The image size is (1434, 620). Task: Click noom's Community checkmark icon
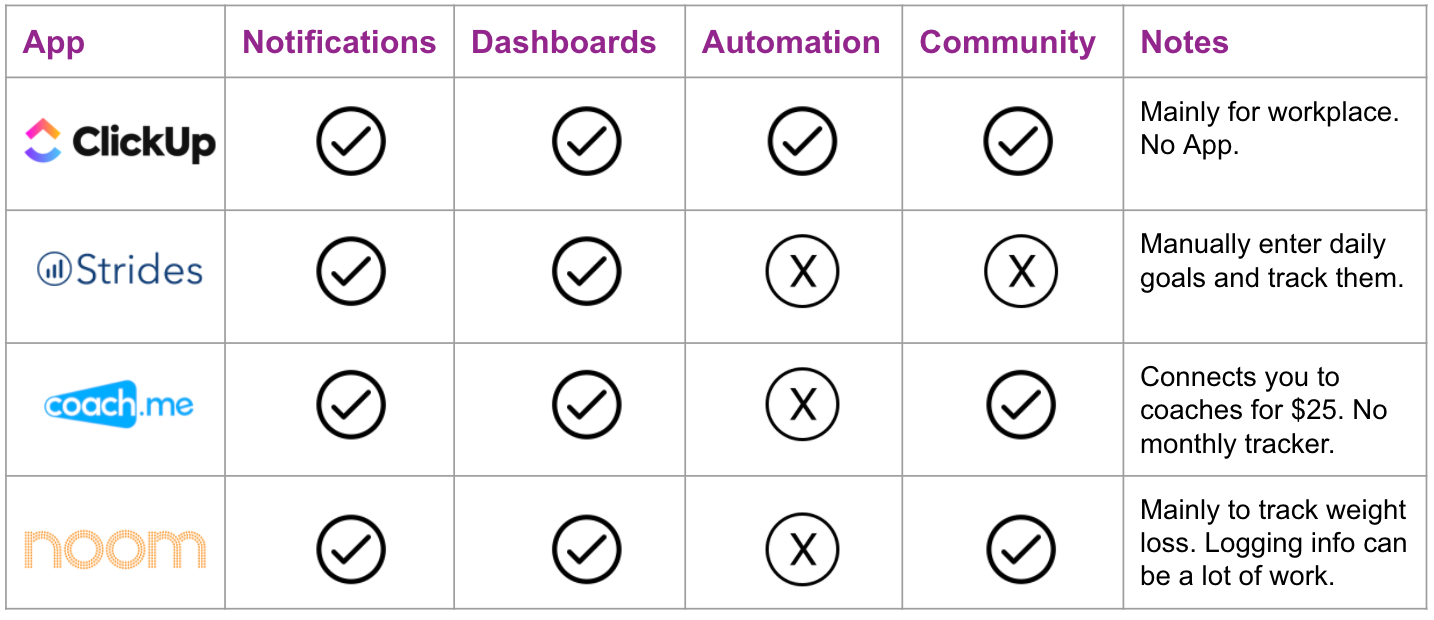1020,548
